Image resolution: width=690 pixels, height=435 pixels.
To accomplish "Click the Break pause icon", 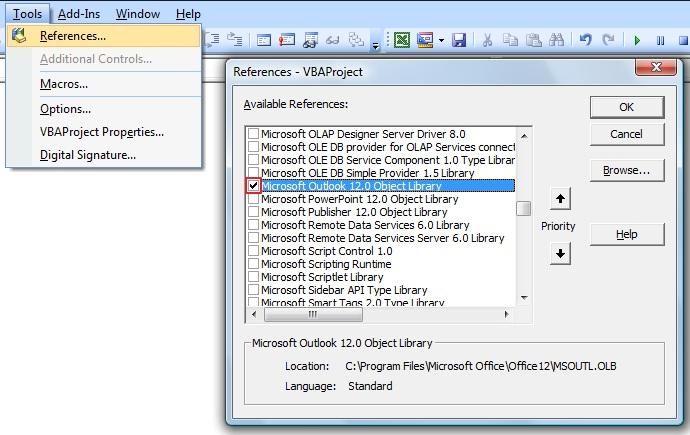I will click(660, 40).
